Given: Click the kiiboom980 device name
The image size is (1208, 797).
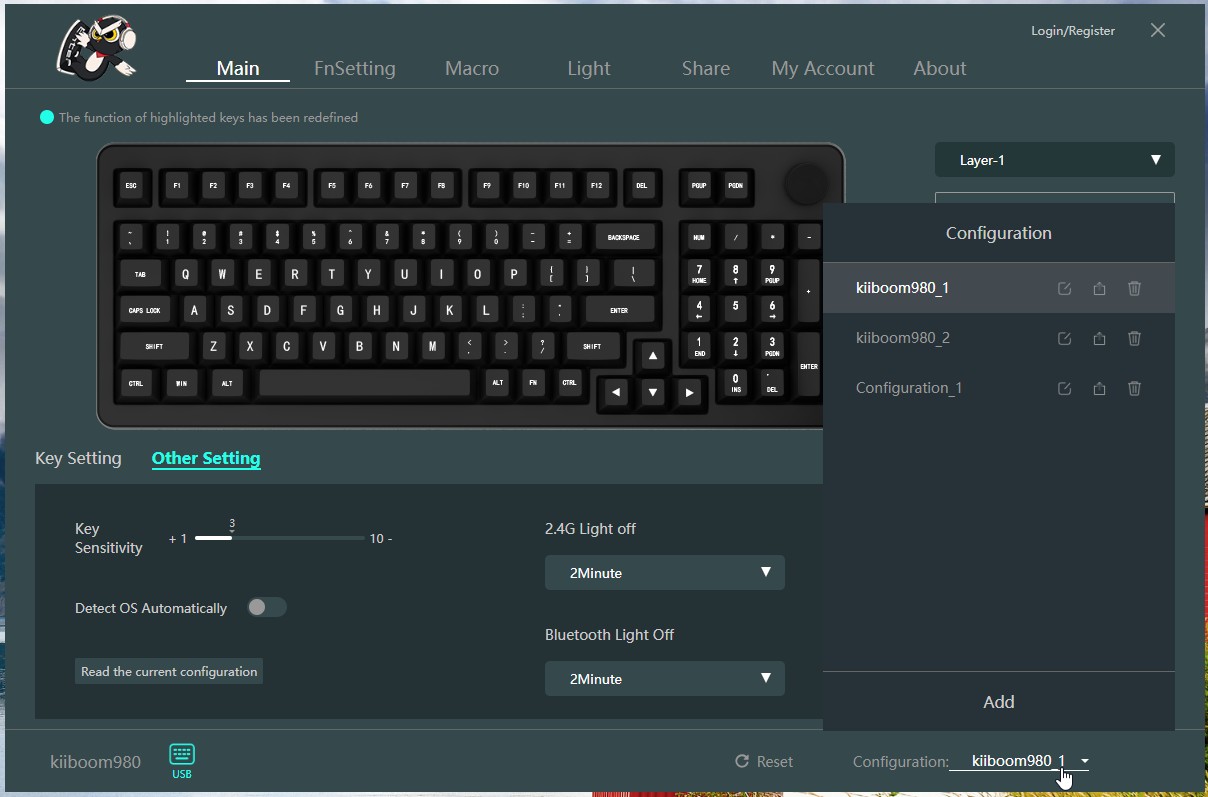Looking at the screenshot, I should [x=95, y=761].
